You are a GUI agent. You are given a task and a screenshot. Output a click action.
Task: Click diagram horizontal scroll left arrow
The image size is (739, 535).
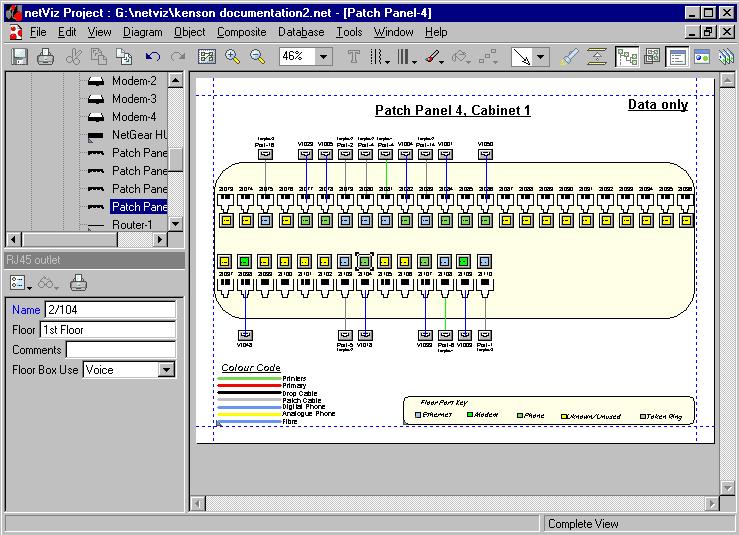pyautogui.click(x=198, y=504)
